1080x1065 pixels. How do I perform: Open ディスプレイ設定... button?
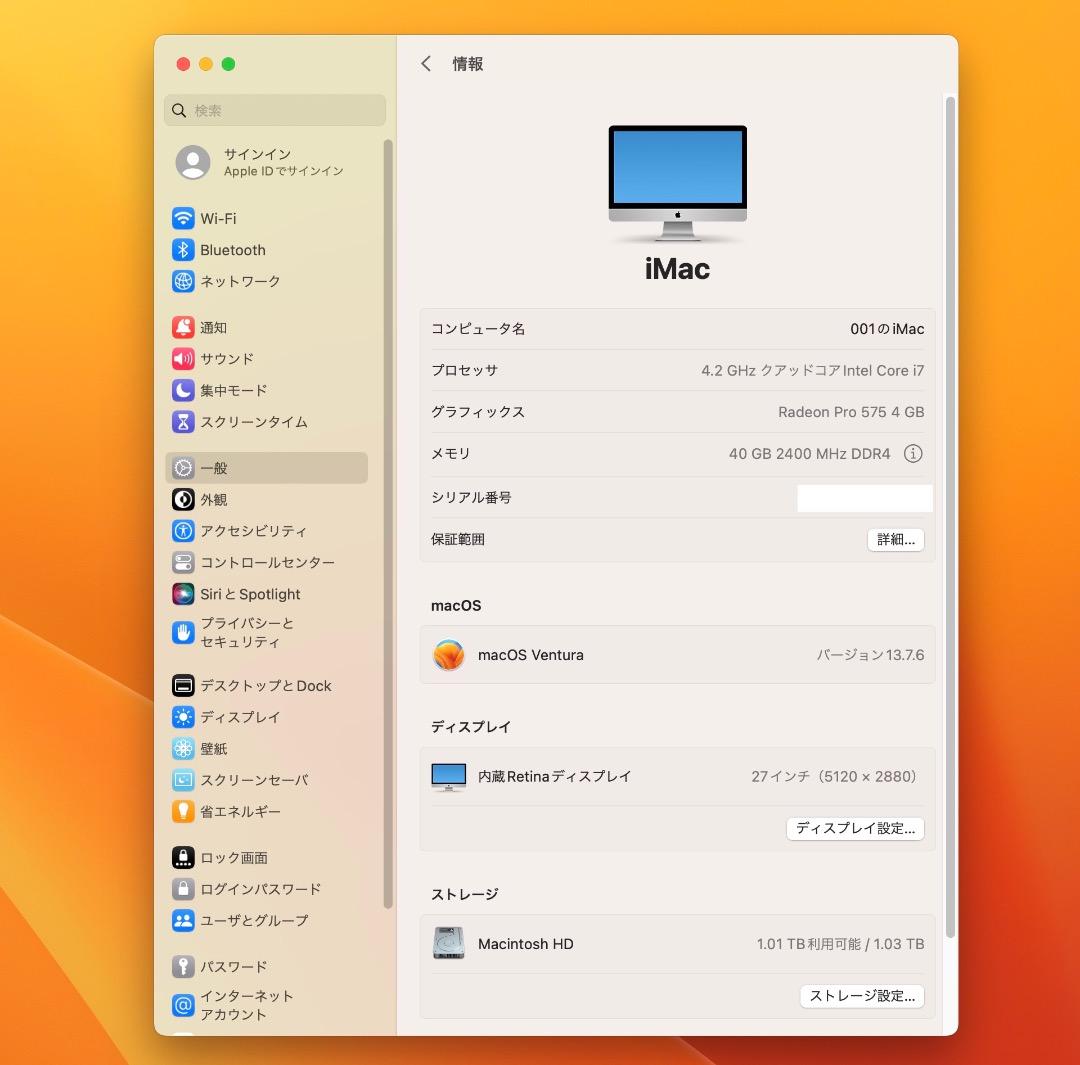(x=855, y=829)
